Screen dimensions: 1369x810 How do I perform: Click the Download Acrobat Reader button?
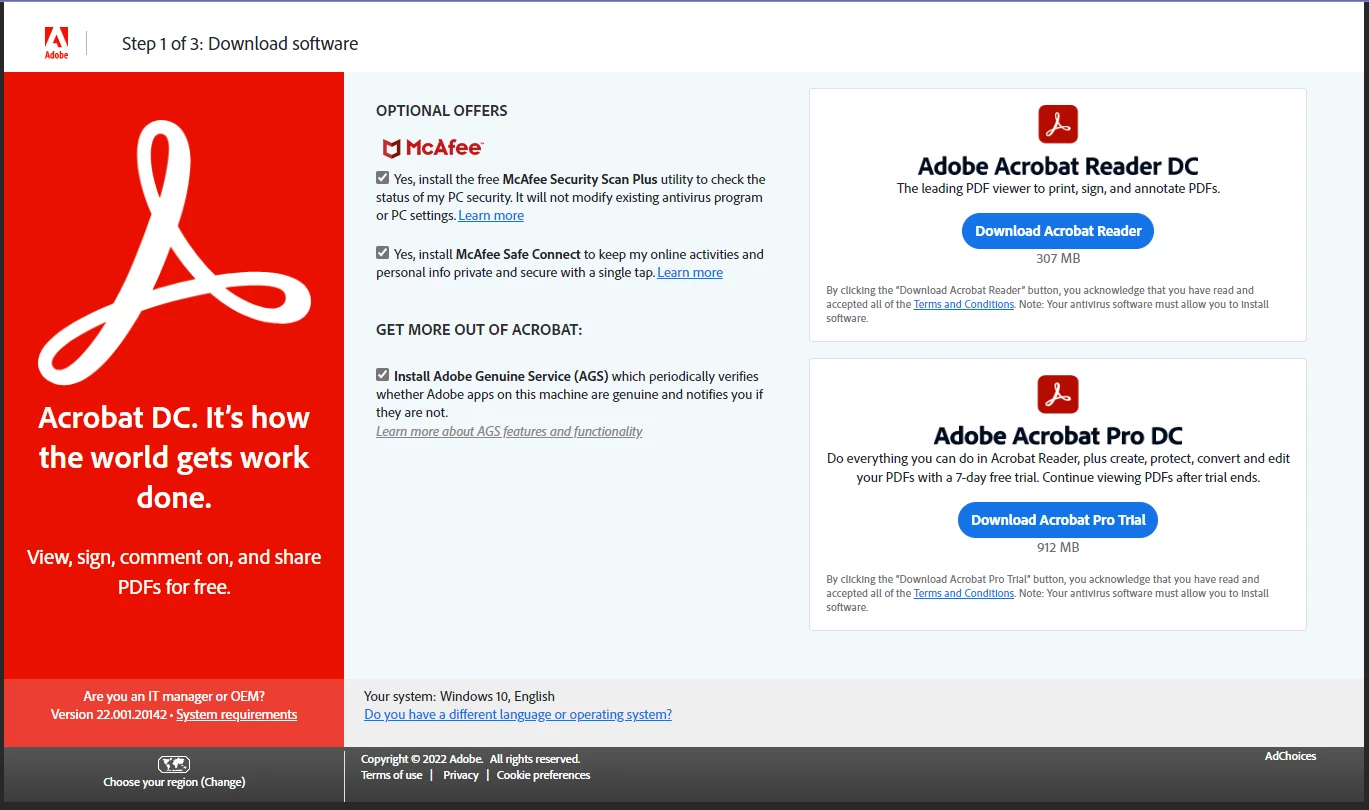point(1058,231)
